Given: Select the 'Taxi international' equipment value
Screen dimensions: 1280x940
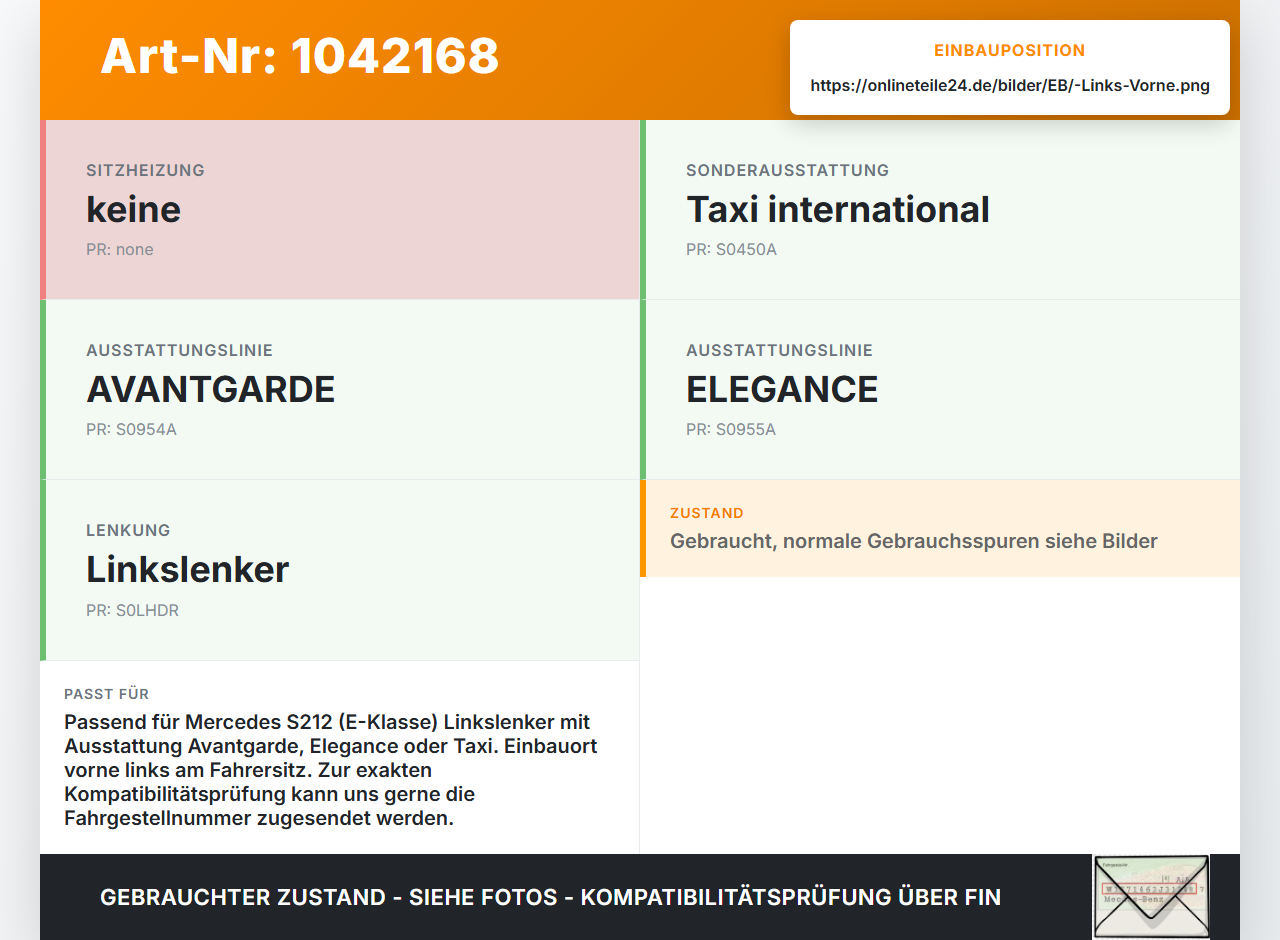Looking at the screenshot, I should coord(838,209).
